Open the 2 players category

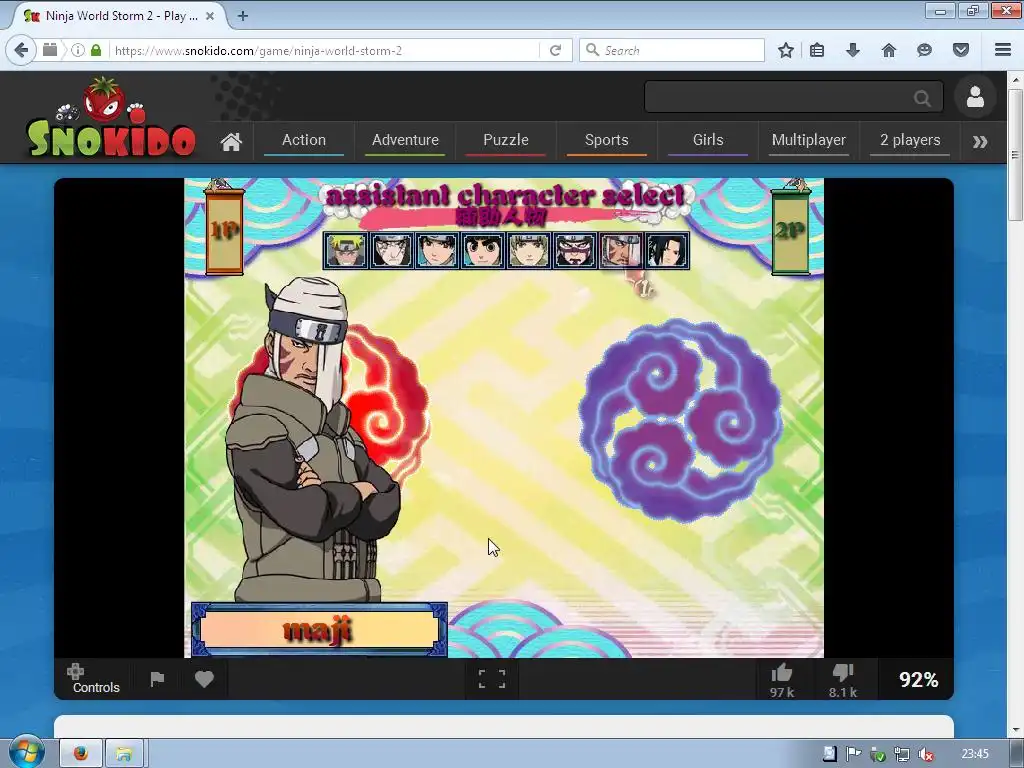click(x=910, y=140)
